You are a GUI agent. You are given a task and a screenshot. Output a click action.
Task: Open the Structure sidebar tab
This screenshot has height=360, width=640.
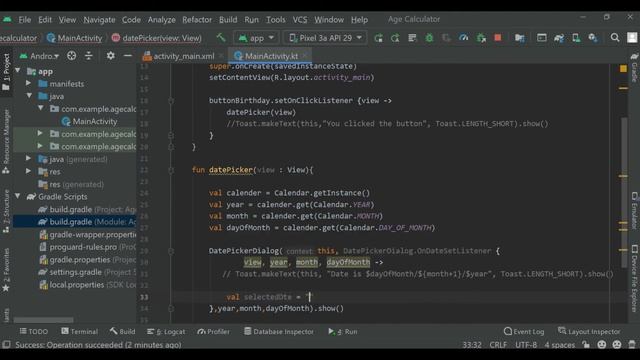[x=6, y=211]
